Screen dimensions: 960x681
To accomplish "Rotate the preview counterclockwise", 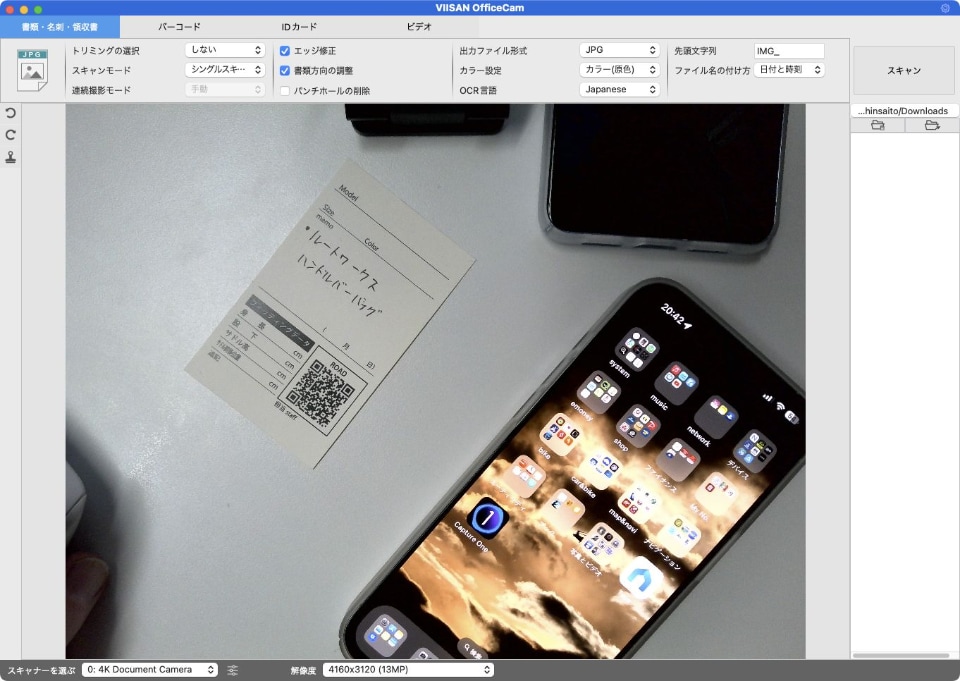I will 10,113.
